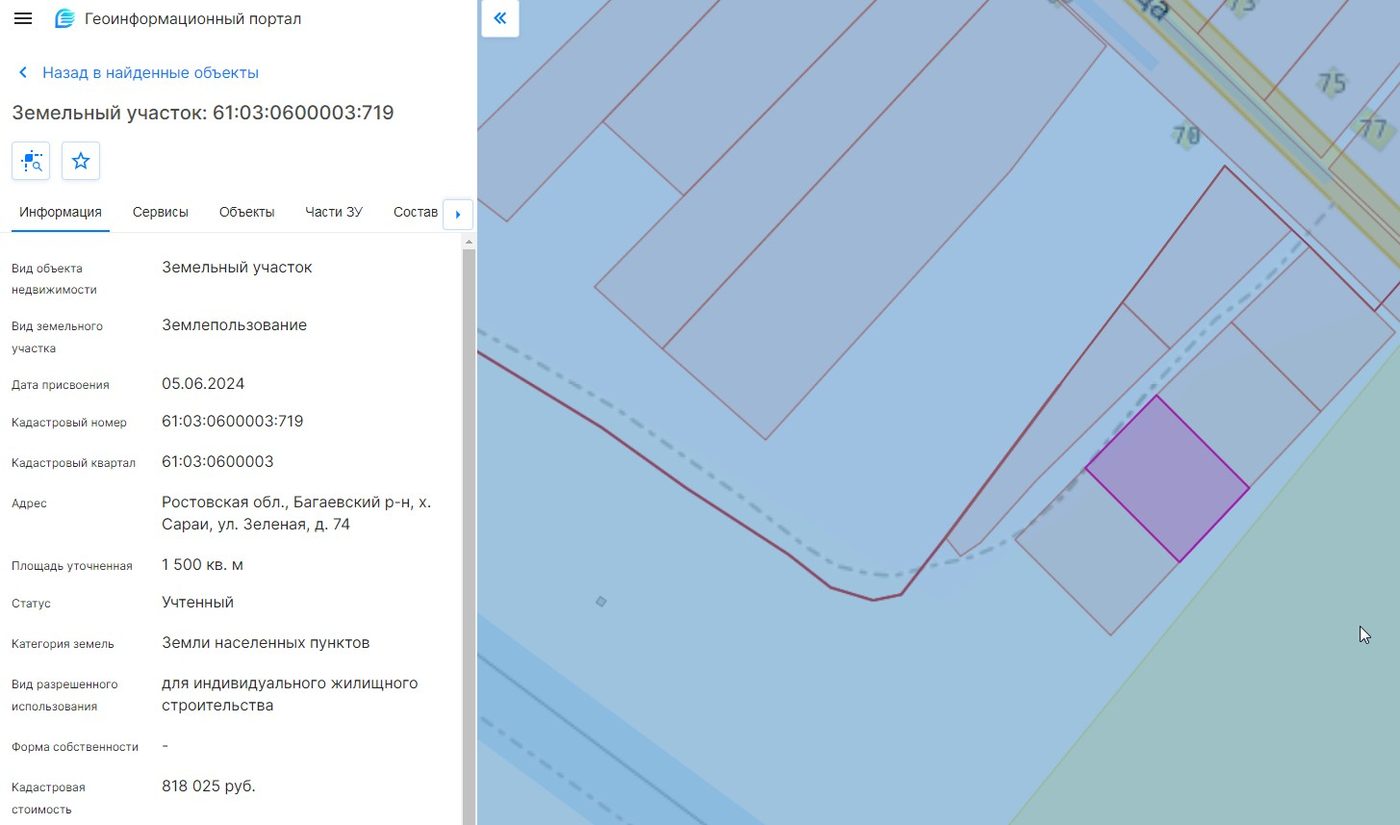The width and height of the screenshot is (1400, 825).
Task: Click the date value 05.06.2024
Action: click(203, 384)
